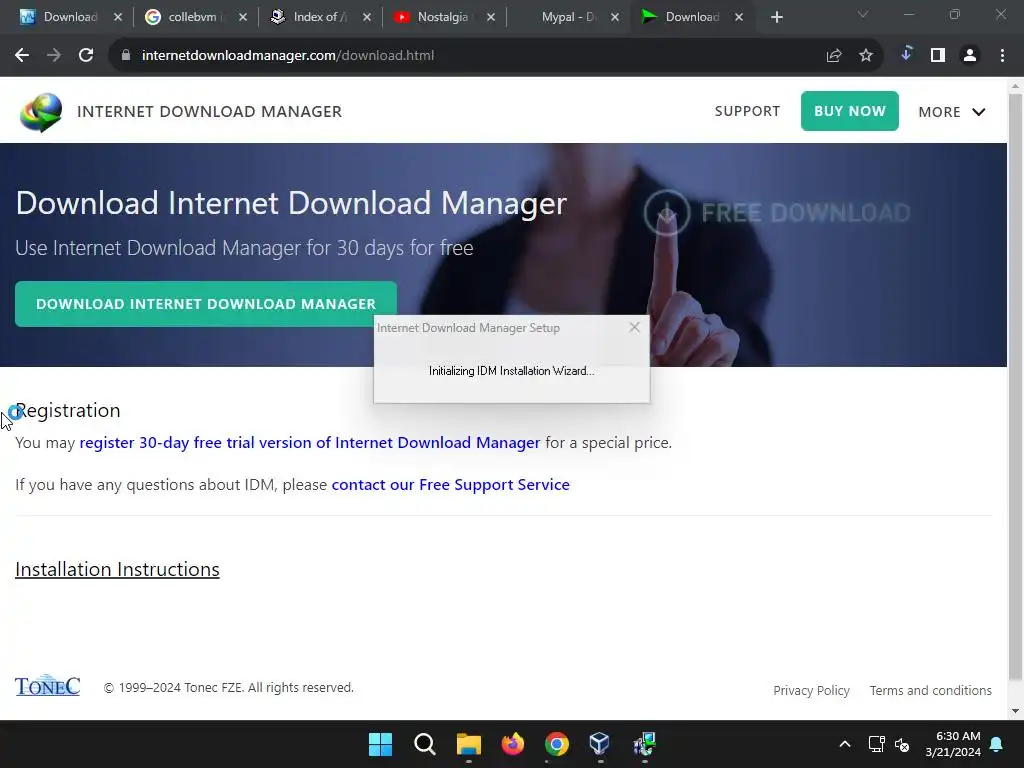Open the tab search chevron
The width and height of the screenshot is (1024, 768).
tap(863, 14)
